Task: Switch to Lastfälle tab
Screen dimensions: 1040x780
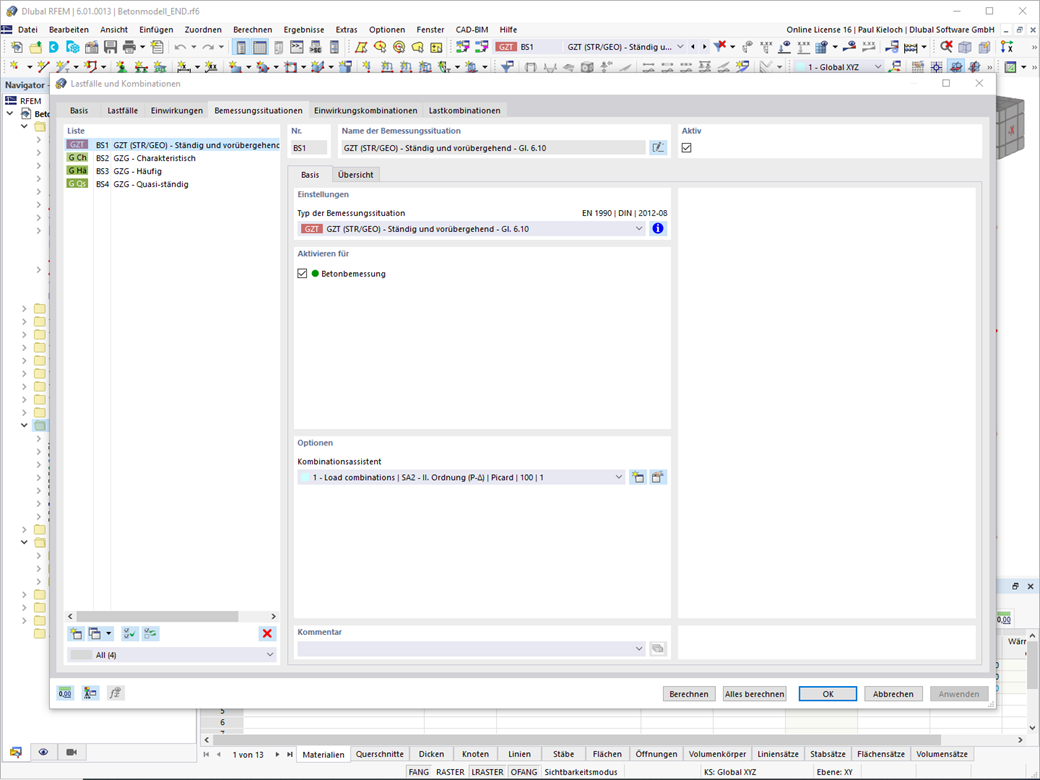Action: [123, 111]
